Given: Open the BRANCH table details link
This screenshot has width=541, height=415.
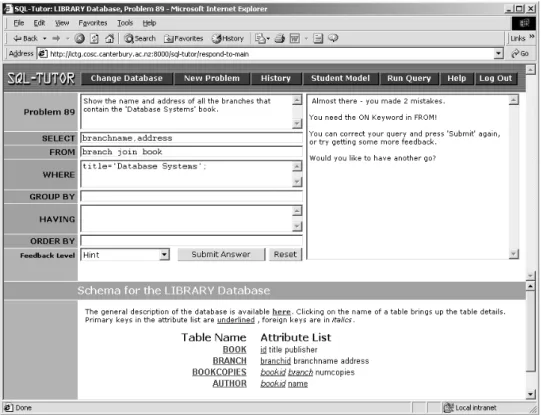Looking at the screenshot, I should pos(230,361).
